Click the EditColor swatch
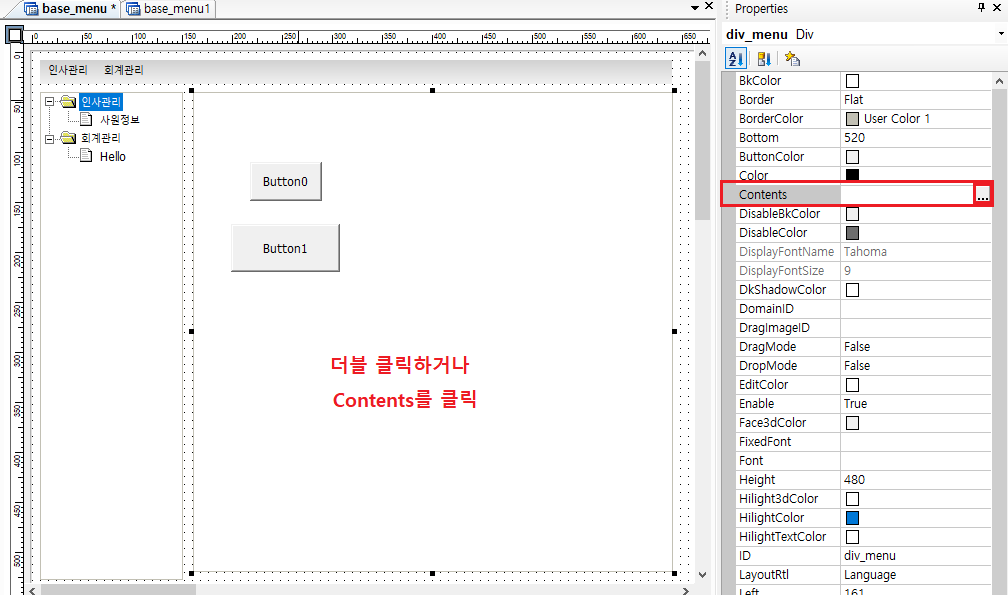 pos(852,385)
